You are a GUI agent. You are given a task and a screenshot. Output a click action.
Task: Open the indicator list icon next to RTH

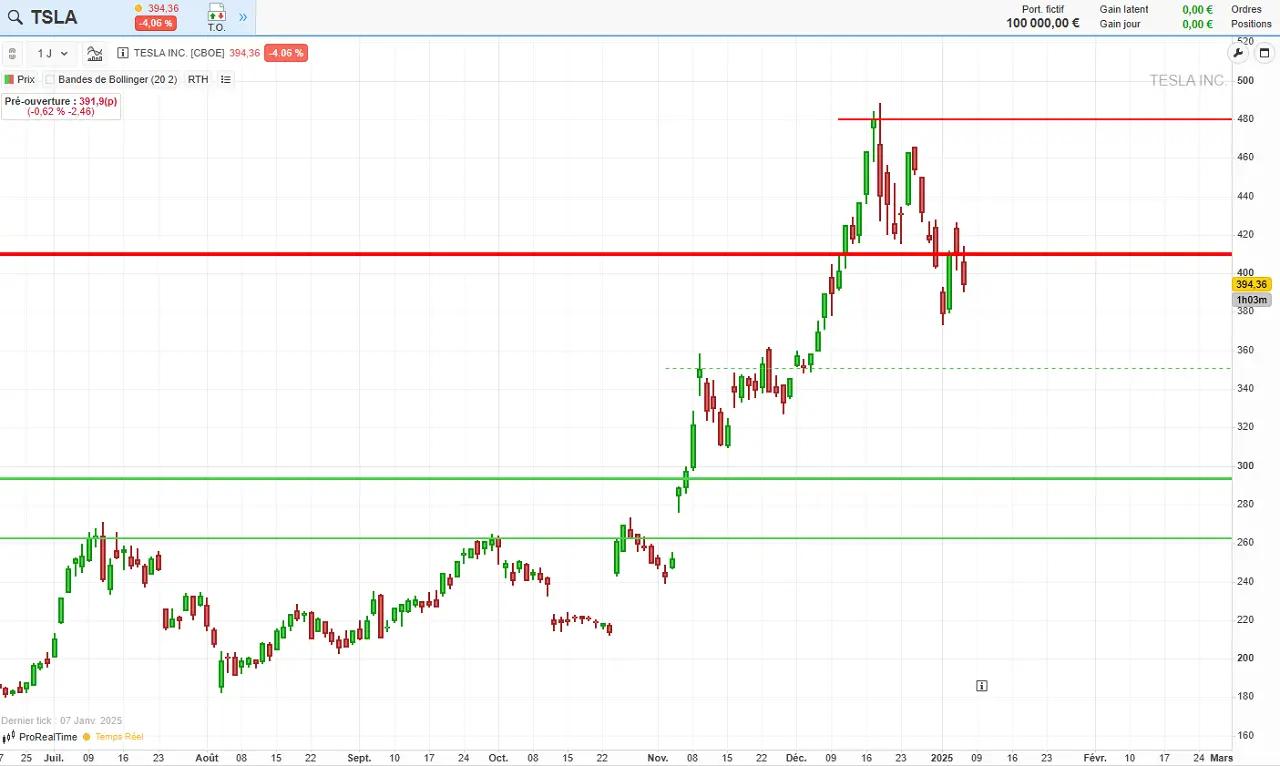[x=225, y=79]
